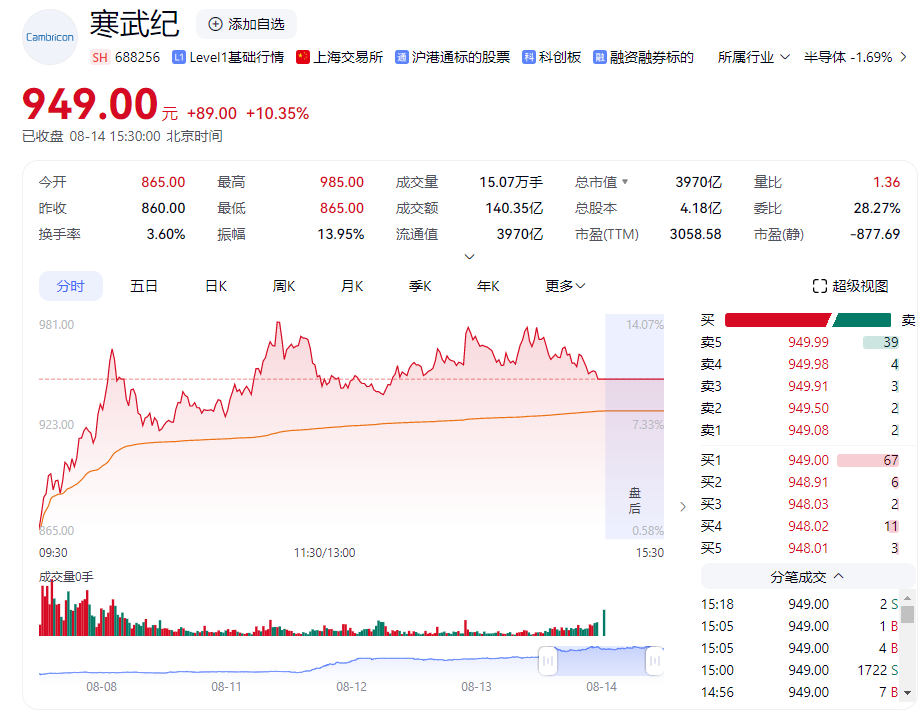Image resolution: width=924 pixels, height=715 pixels.
Task: Open the 更多 chart period dropdown
Action: coord(565,286)
